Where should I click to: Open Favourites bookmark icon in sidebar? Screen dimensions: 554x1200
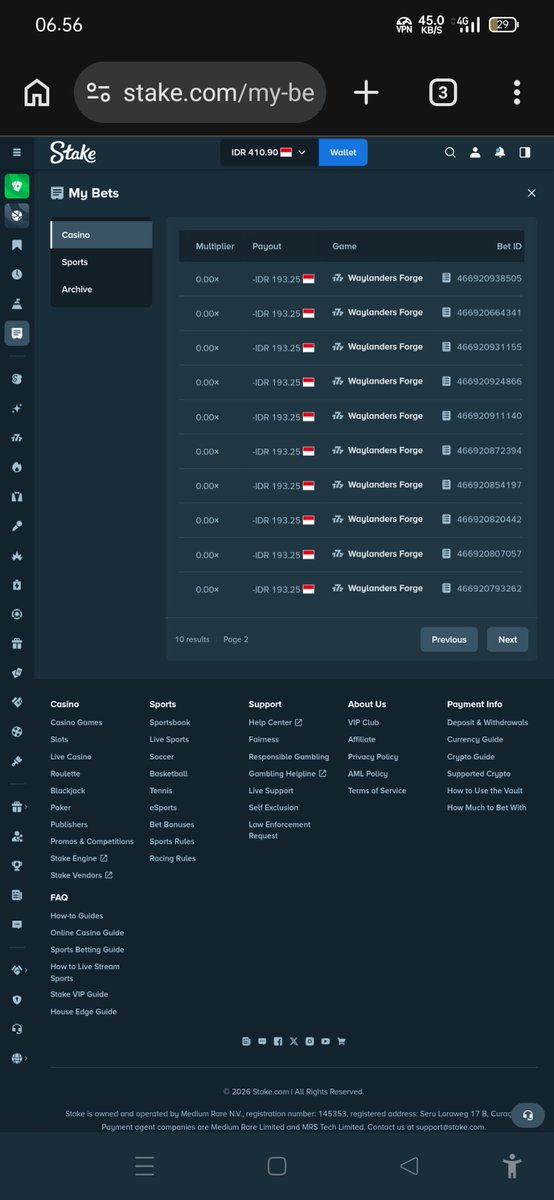17,245
